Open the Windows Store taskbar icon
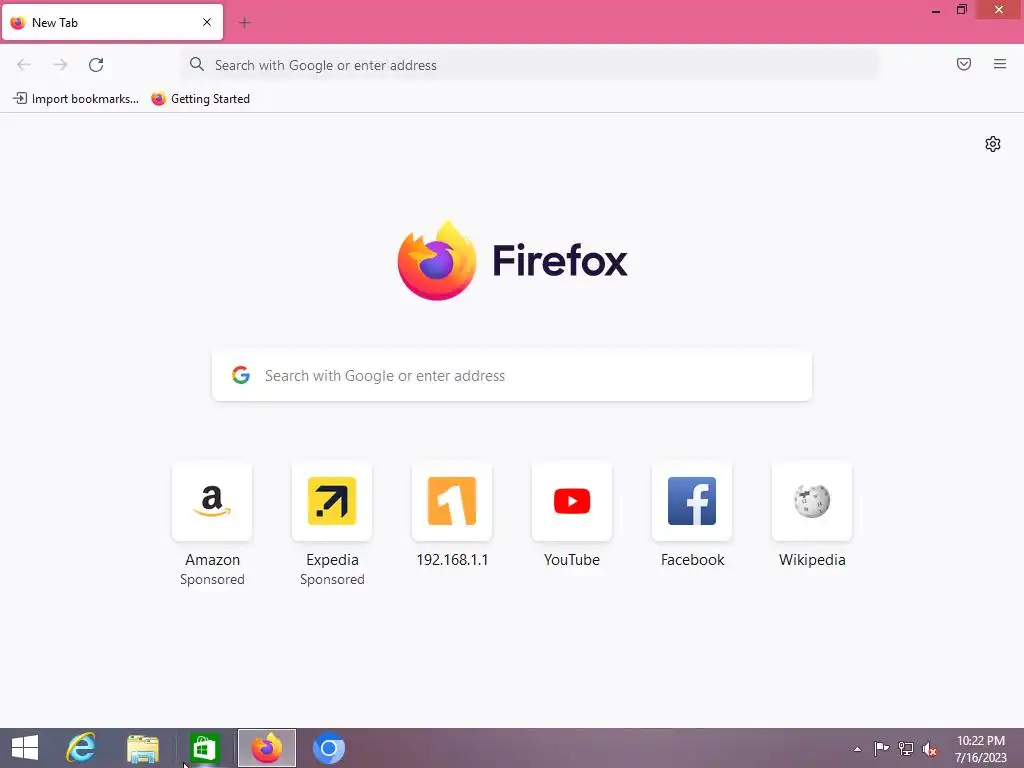 coord(204,748)
